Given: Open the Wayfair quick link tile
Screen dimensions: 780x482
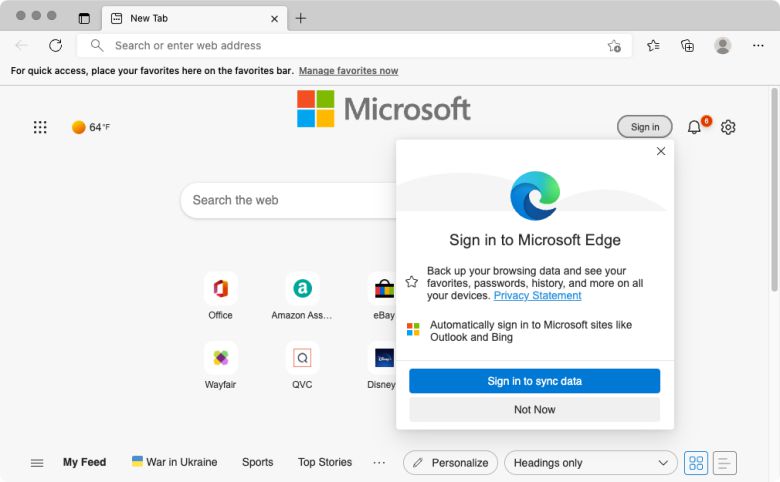Looking at the screenshot, I should pyautogui.click(x=220, y=358).
